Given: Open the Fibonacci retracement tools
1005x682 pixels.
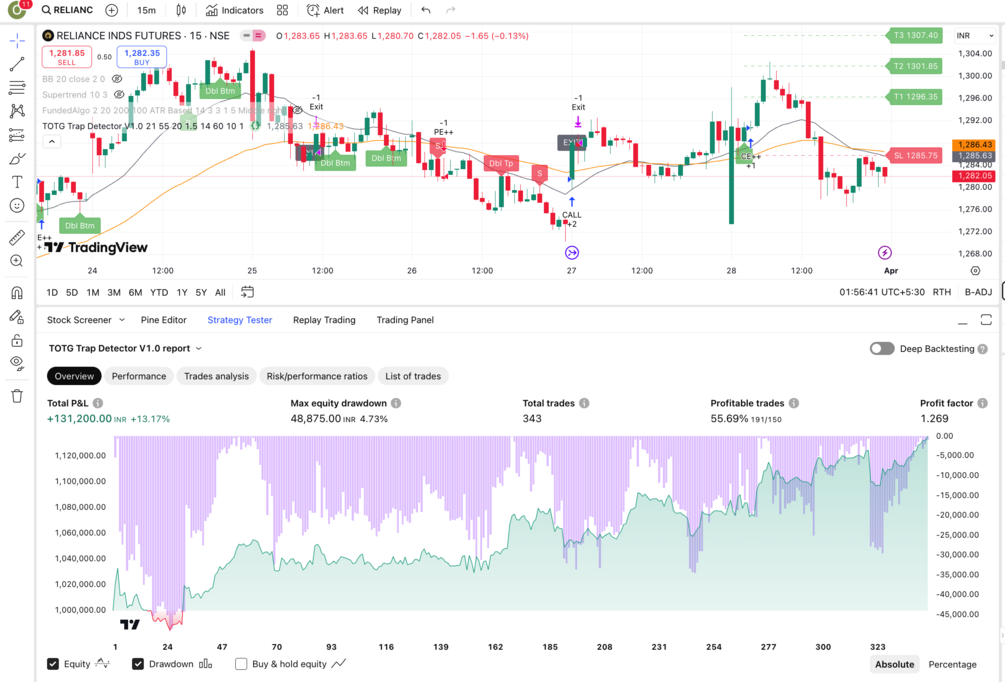Looking at the screenshot, I should click(17, 87).
